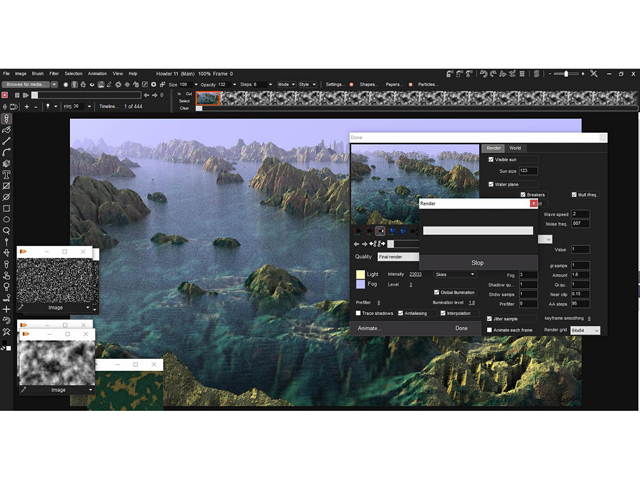Switch to the World tab
The image size is (640, 480).
515,147
